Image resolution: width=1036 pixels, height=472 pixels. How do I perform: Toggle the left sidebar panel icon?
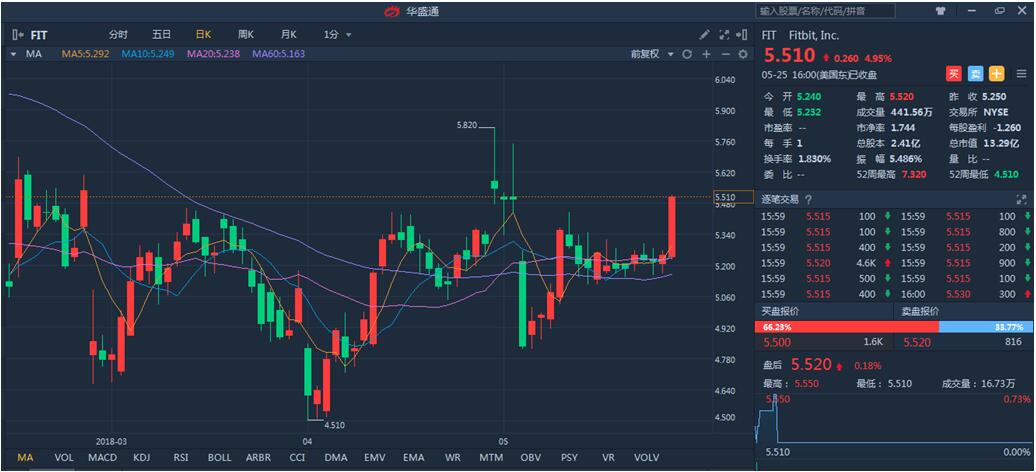(18, 35)
